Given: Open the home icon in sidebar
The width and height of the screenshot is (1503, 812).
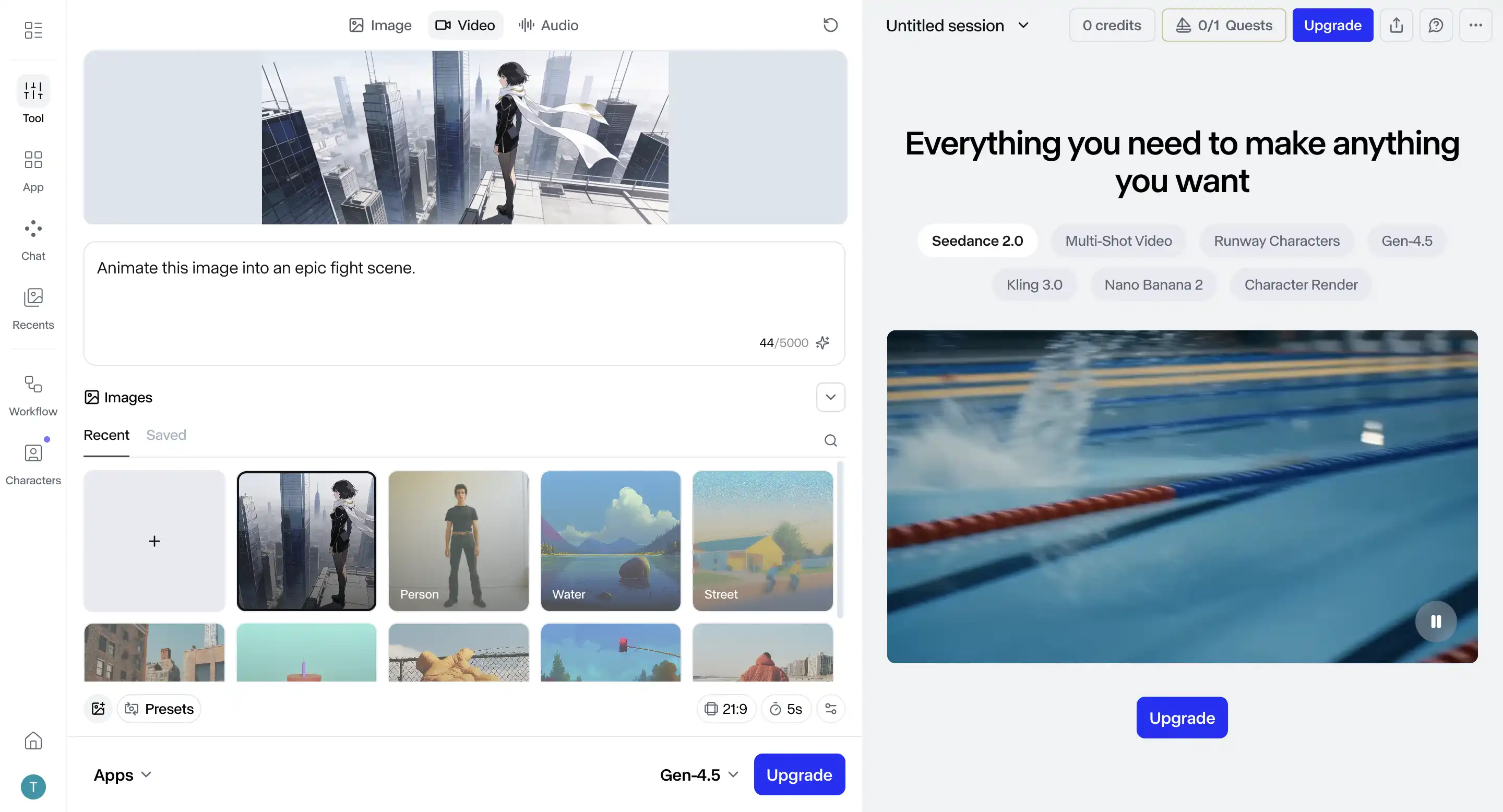Looking at the screenshot, I should (33, 741).
